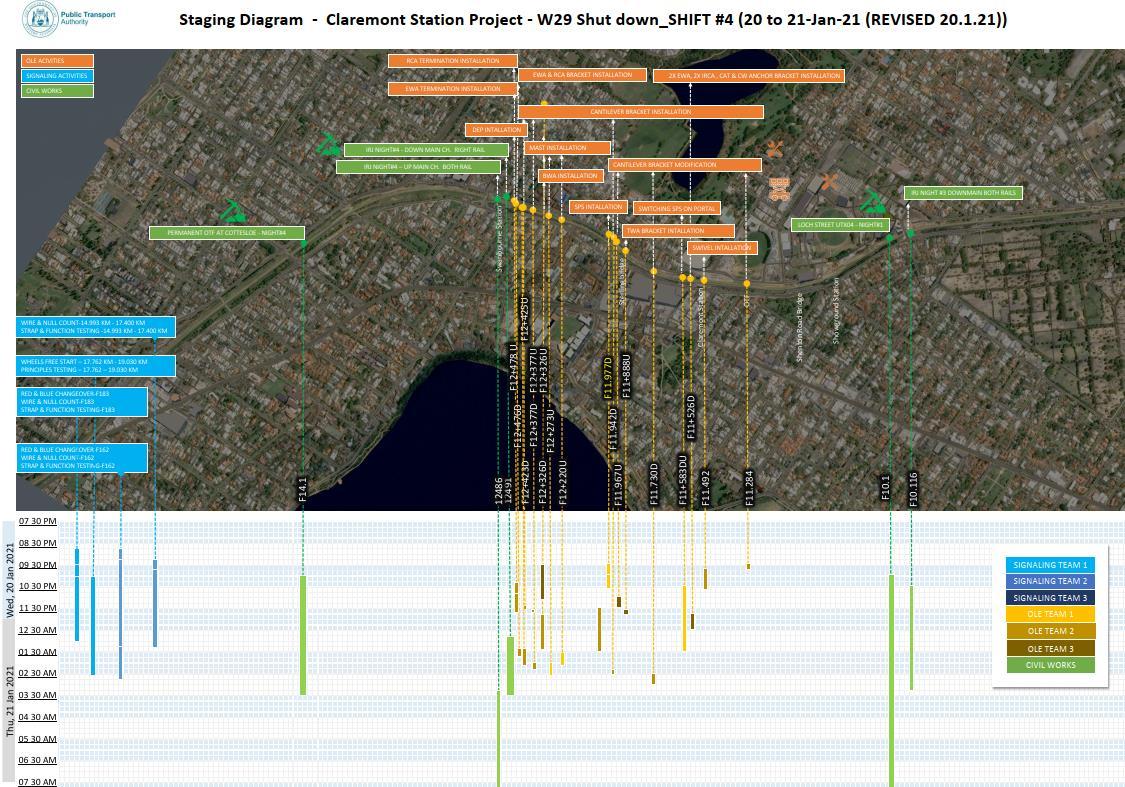Select the TWA Bracket Intallation label
This screenshot has width=1125, height=787.
[678, 231]
